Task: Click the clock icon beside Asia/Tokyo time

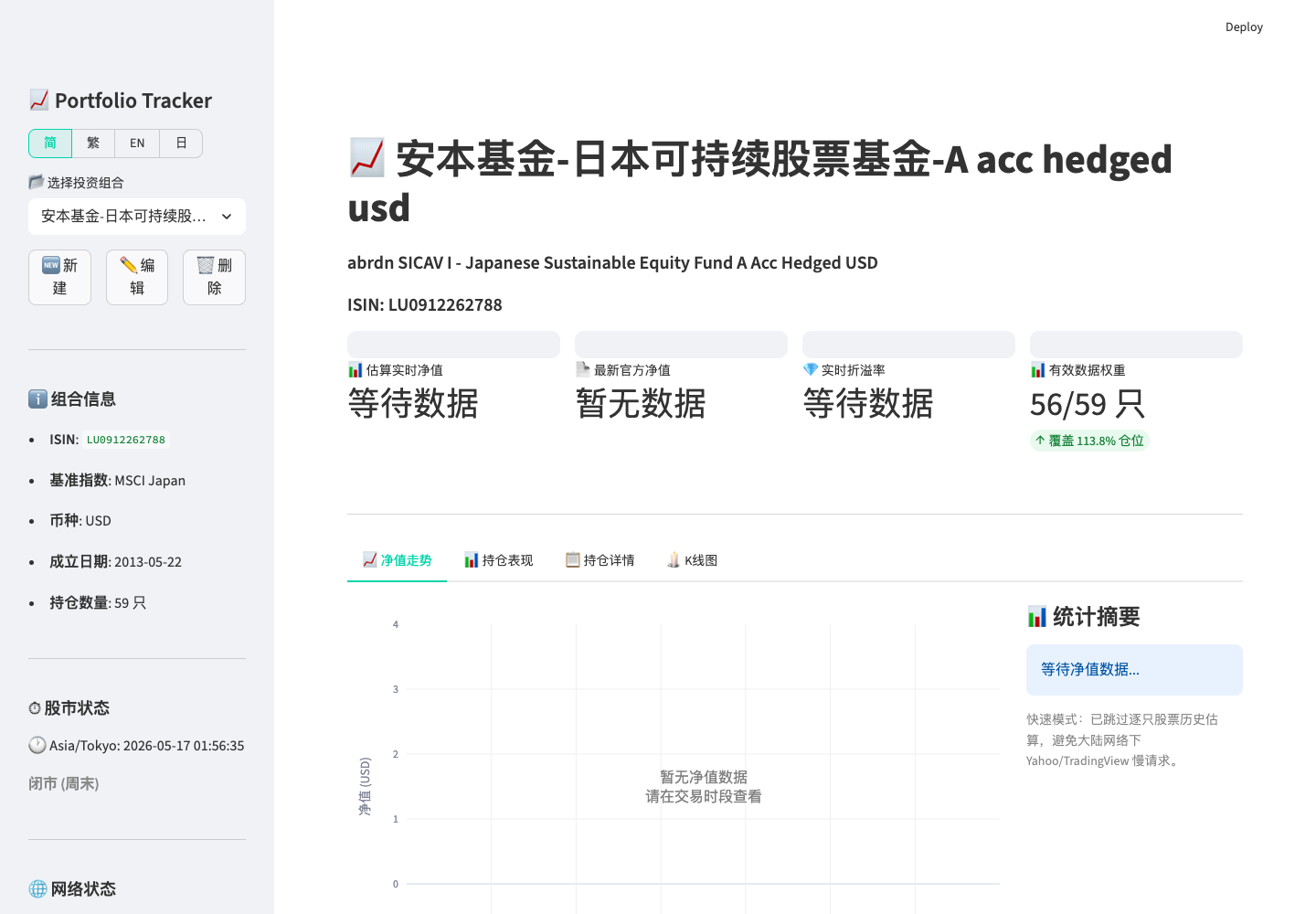Action: tap(37, 745)
